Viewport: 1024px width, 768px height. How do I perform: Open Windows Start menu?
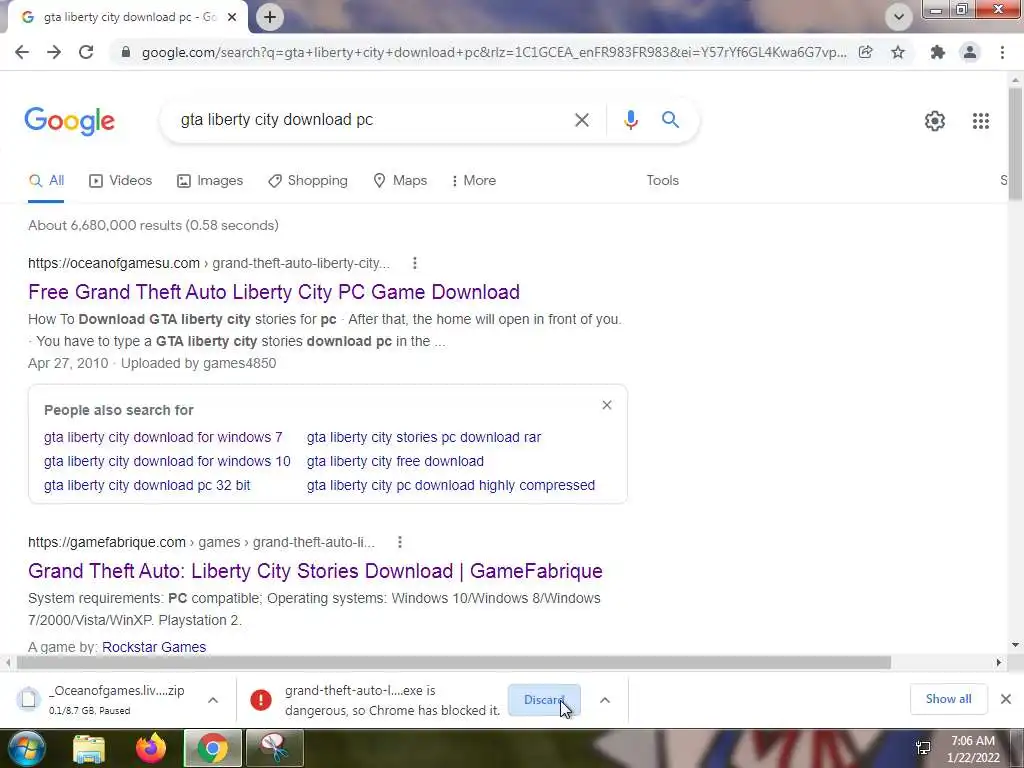click(25, 748)
